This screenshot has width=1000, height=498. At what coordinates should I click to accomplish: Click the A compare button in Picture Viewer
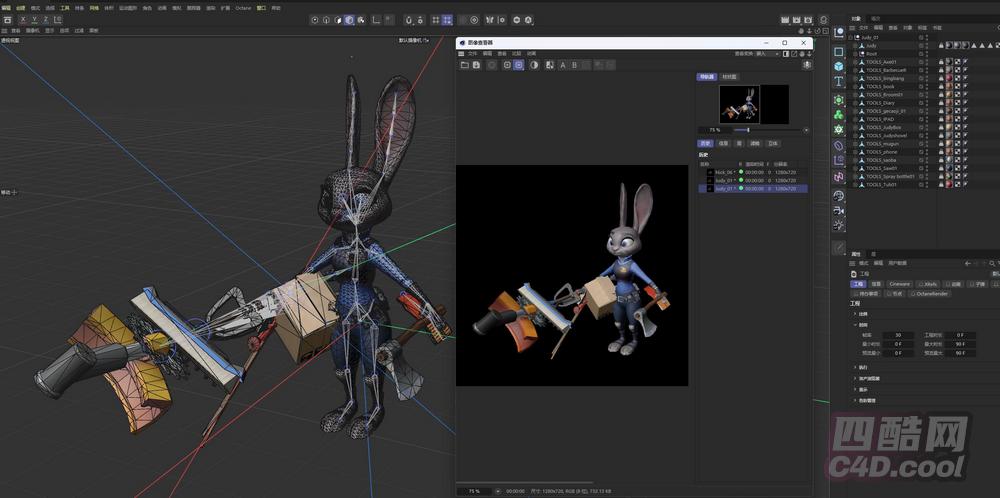click(x=562, y=65)
